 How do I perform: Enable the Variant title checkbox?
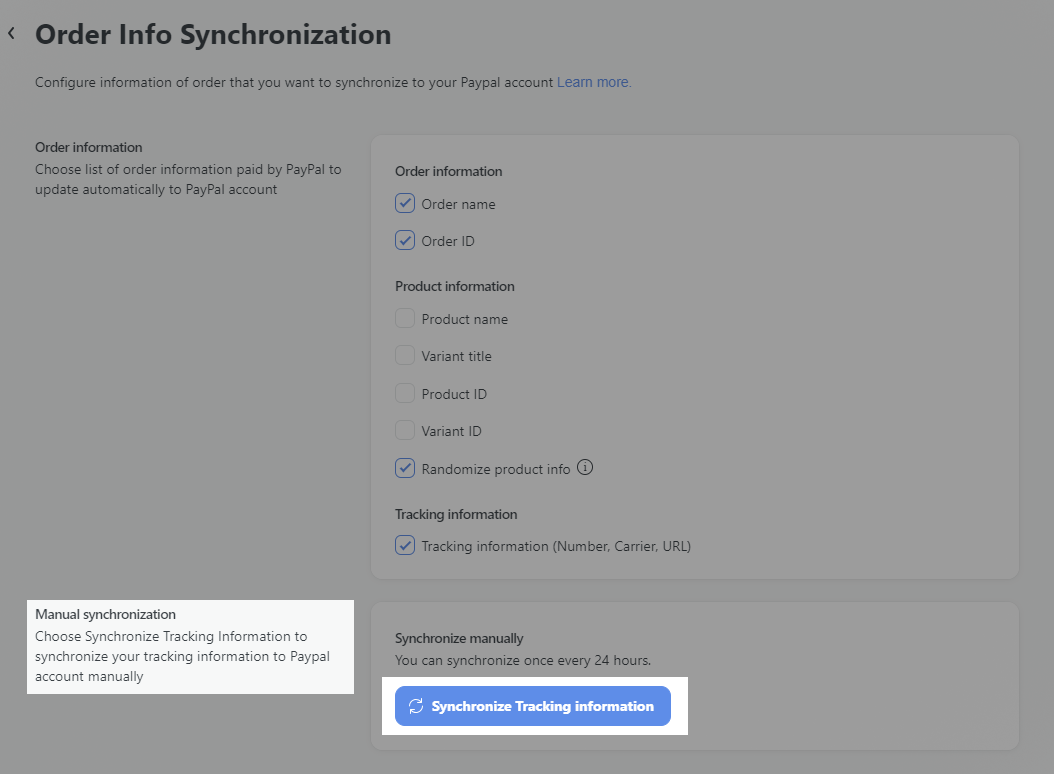pos(405,355)
